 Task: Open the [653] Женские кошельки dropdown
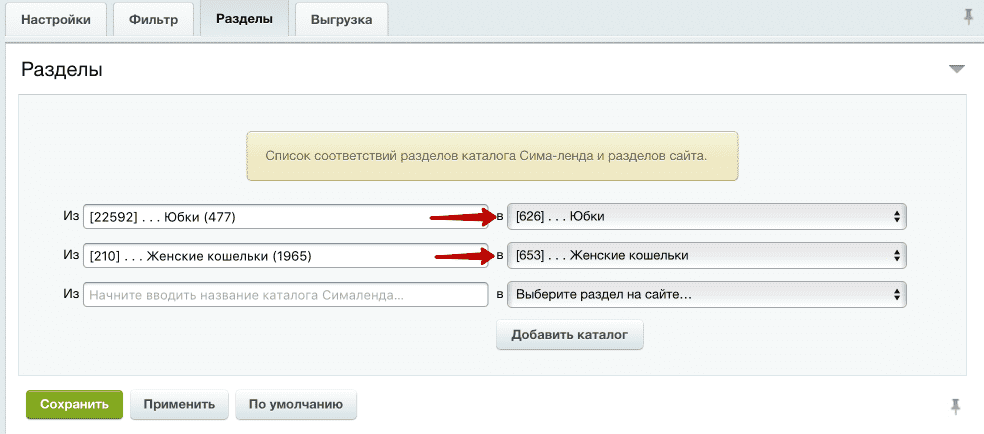click(x=707, y=255)
